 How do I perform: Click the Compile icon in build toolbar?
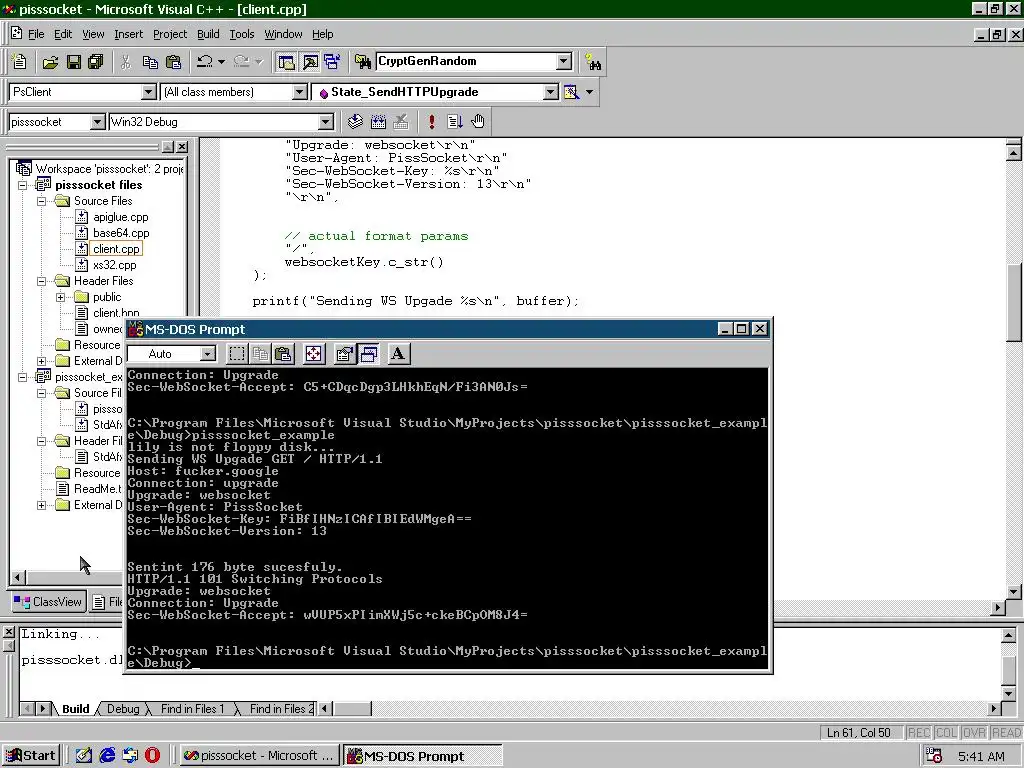[355, 121]
